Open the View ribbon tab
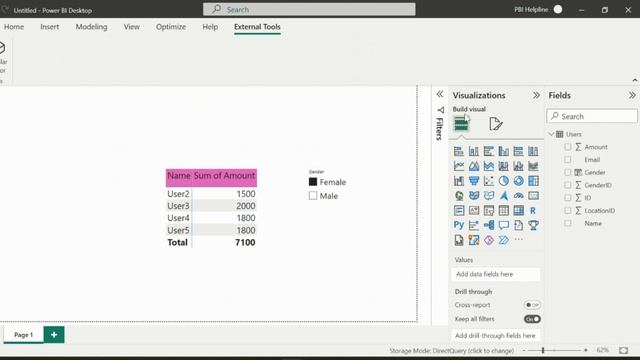640x360 pixels. pyautogui.click(x=131, y=27)
